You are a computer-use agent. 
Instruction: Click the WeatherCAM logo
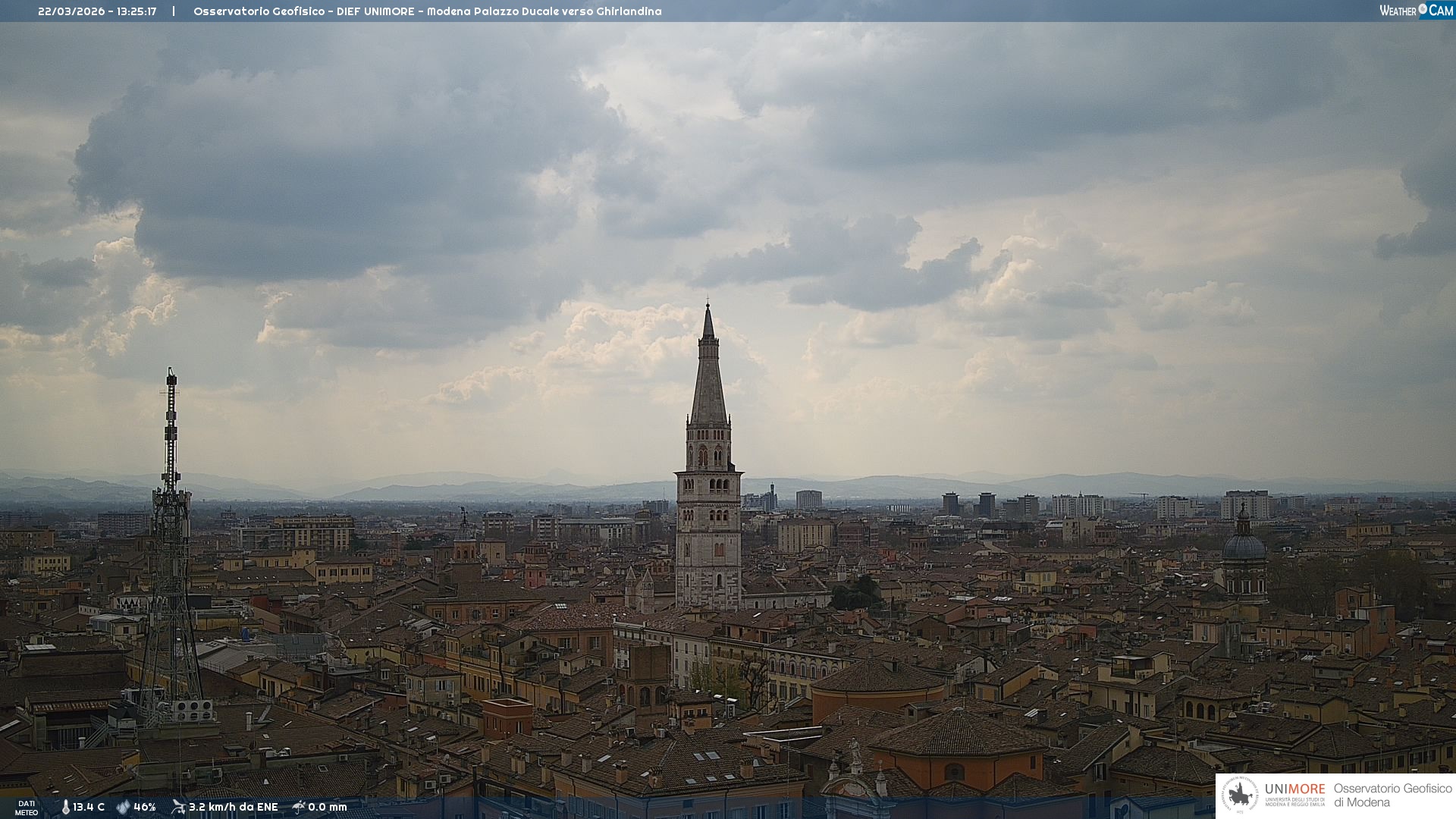[x=1416, y=11]
